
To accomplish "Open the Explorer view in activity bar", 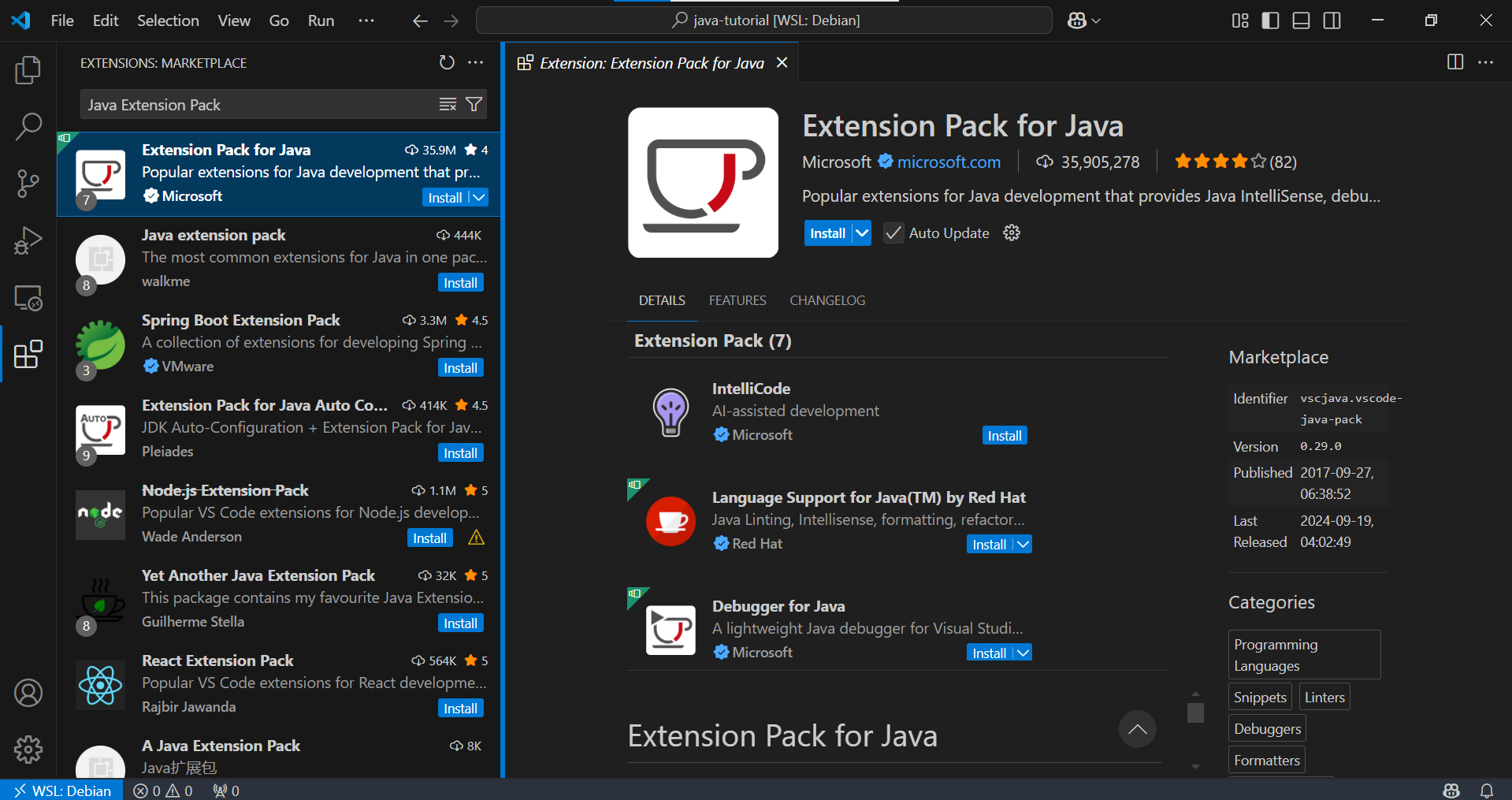I will 28,70.
